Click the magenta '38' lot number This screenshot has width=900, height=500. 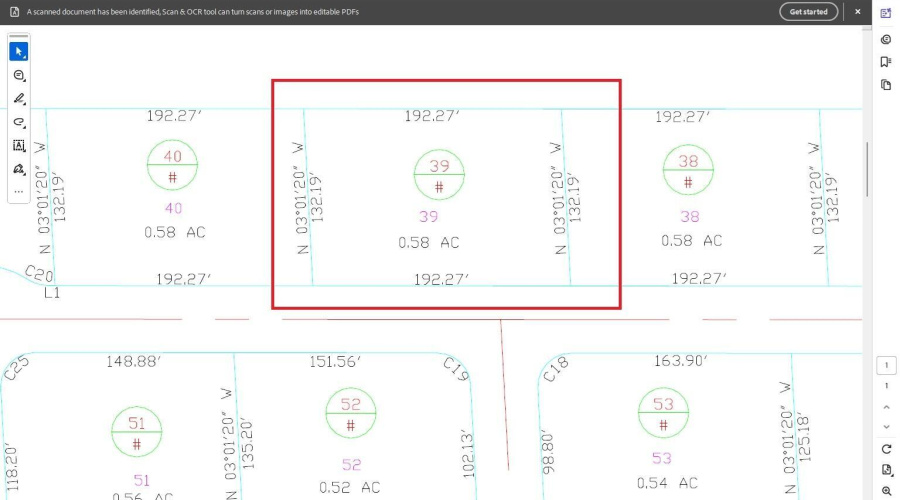click(689, 216)
